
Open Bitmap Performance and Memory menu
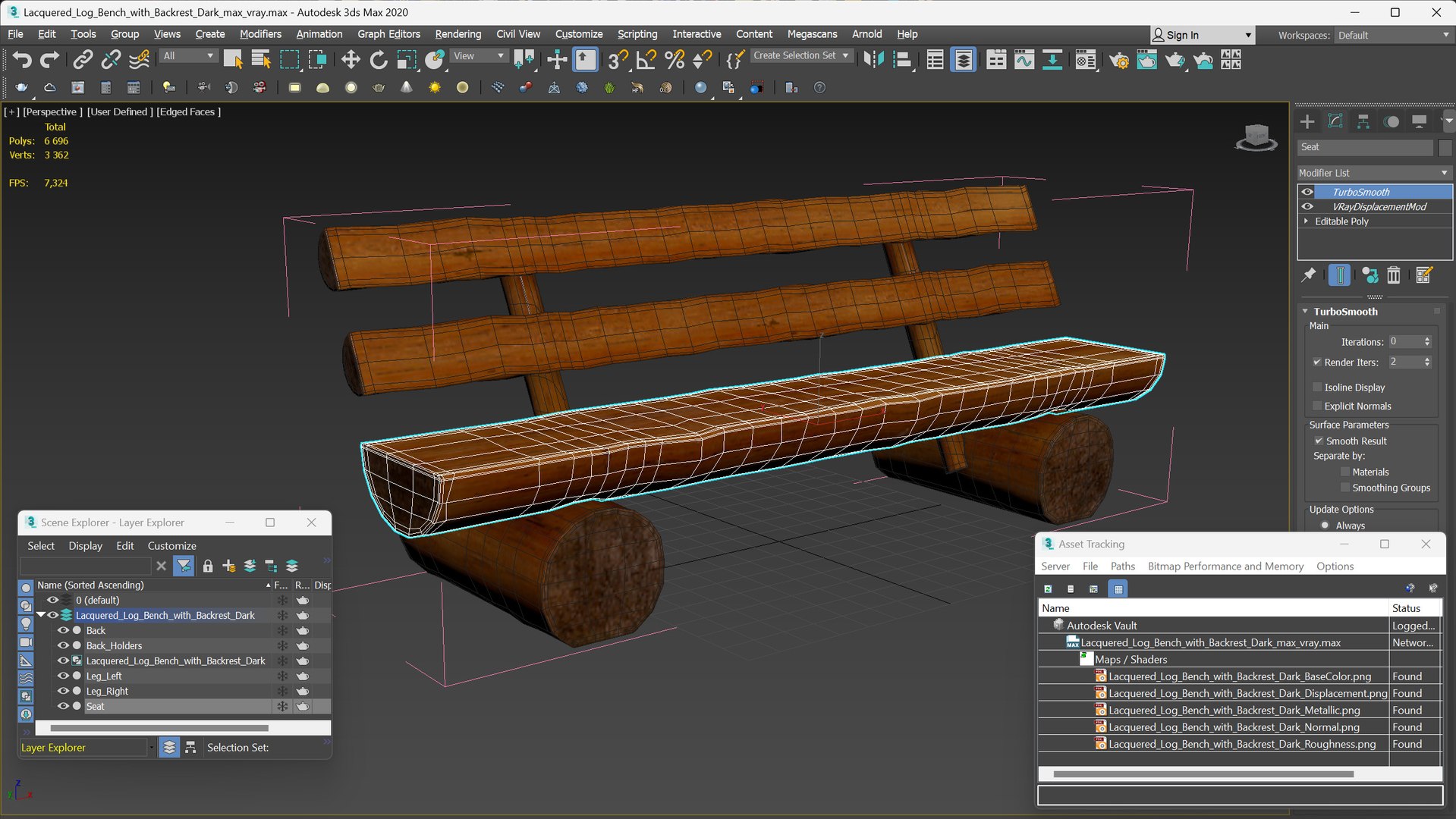point(1225,566)
